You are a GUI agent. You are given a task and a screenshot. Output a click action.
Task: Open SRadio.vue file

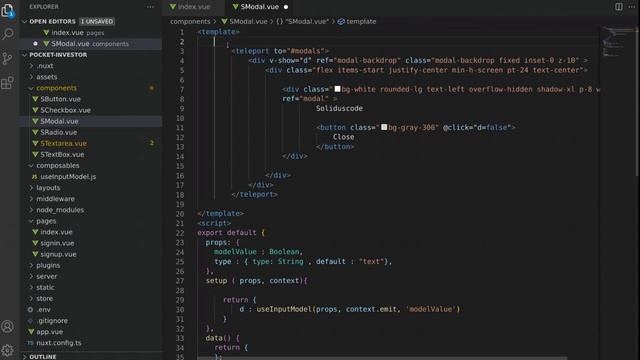point(58,132)
